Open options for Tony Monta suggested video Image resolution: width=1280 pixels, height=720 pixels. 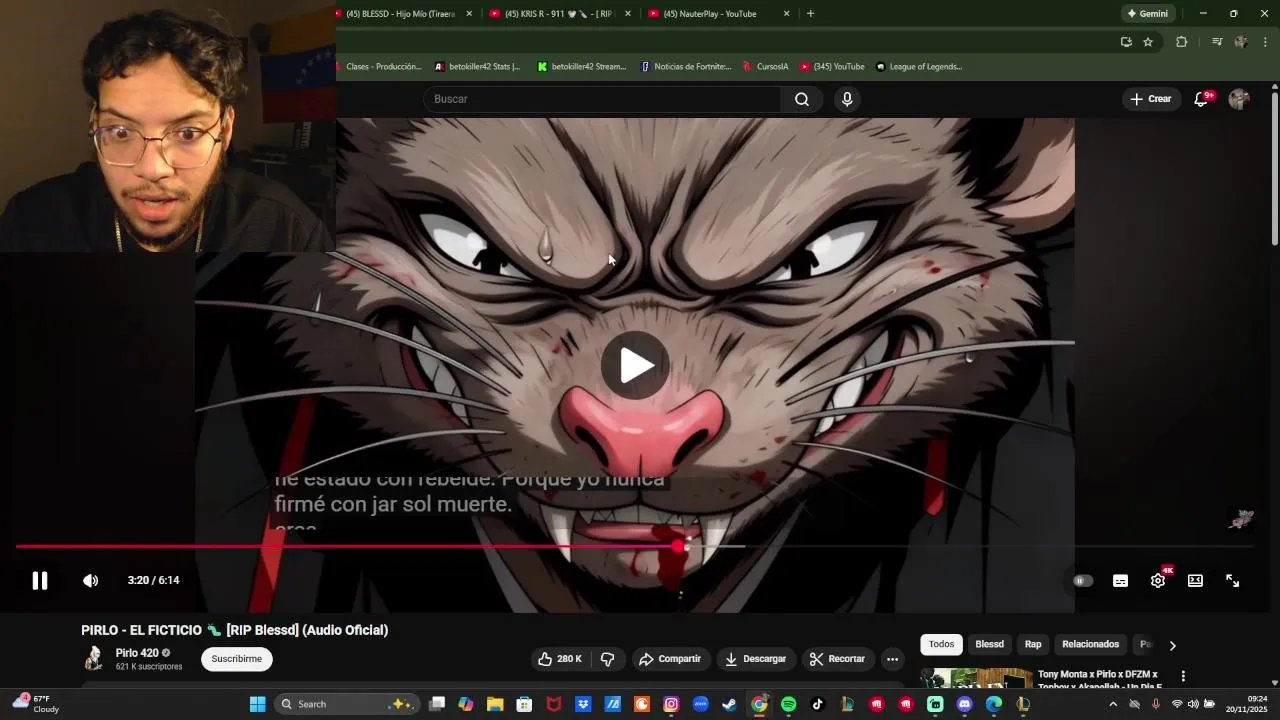1183,676
